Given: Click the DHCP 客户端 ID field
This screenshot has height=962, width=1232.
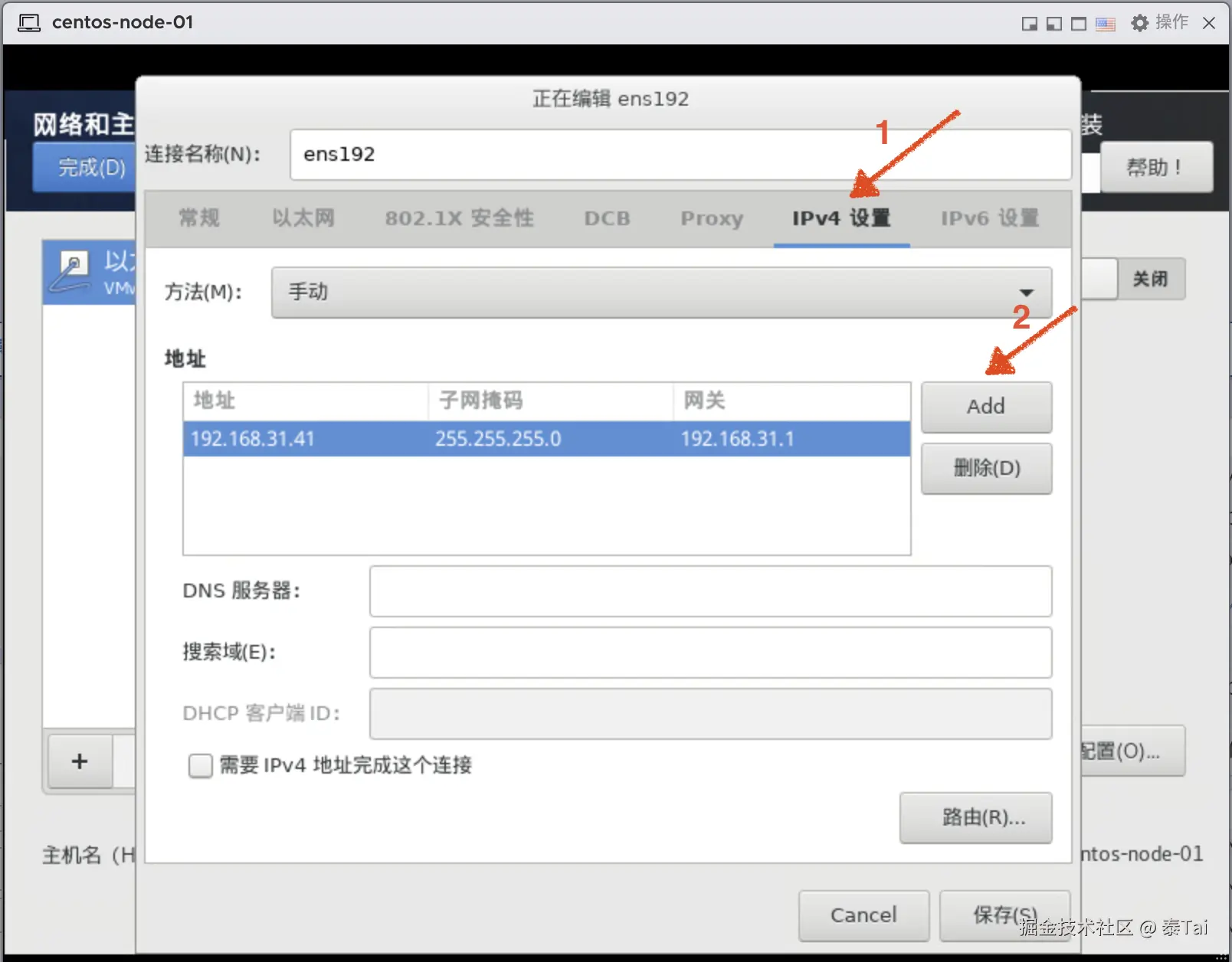Looking at the screenshot, I should tap(710, 714).
